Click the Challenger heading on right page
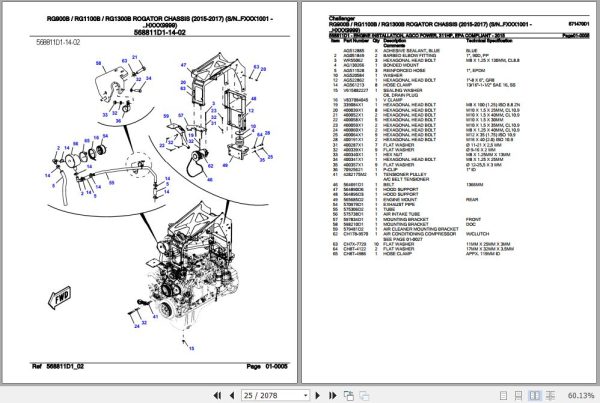Image resolution: width=600 pixels, height=403 pixels. (342, 18)
